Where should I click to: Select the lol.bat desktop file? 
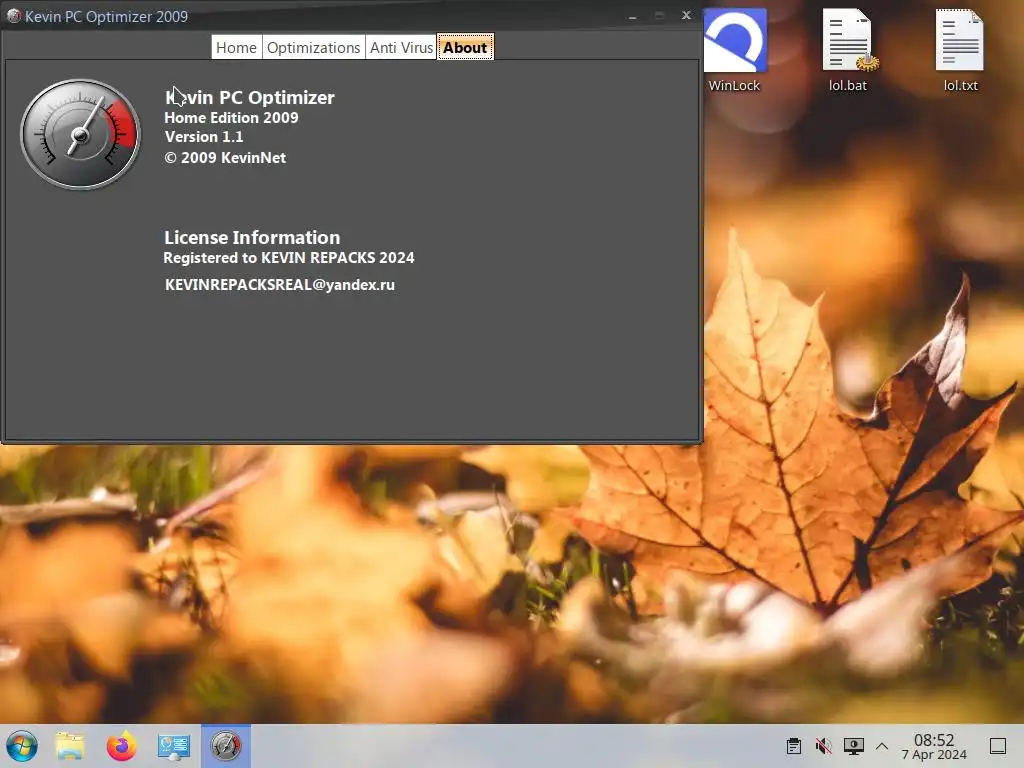coord(848,51)
